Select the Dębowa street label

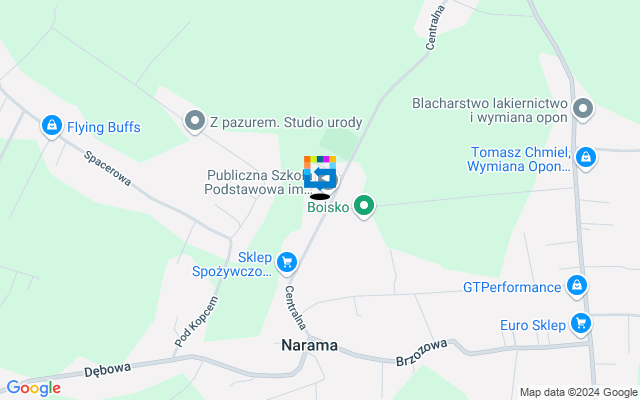(x=108, y=370)
